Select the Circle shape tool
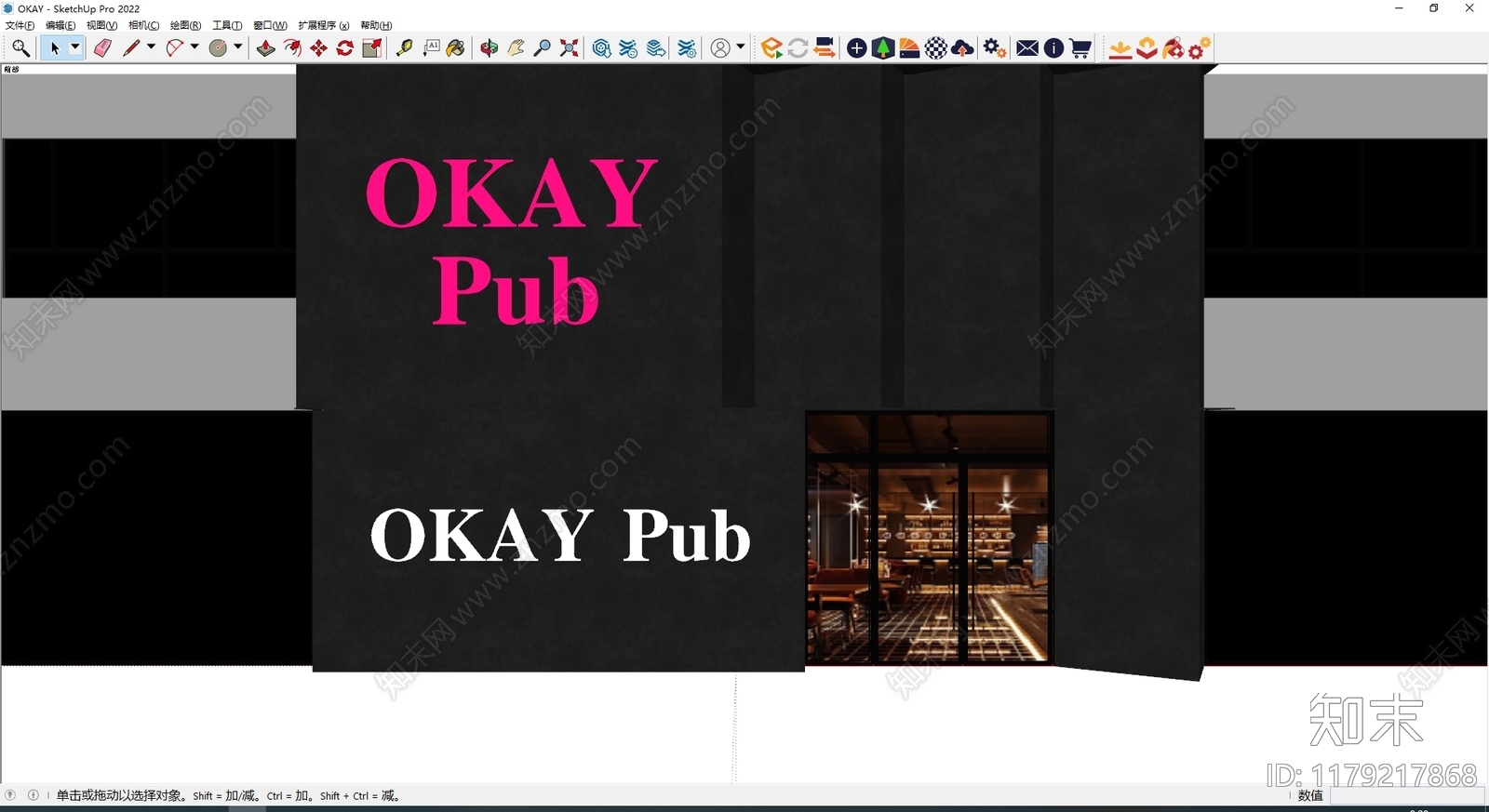1489x812 pixels. pyautogui.click(x=218, y=48)
